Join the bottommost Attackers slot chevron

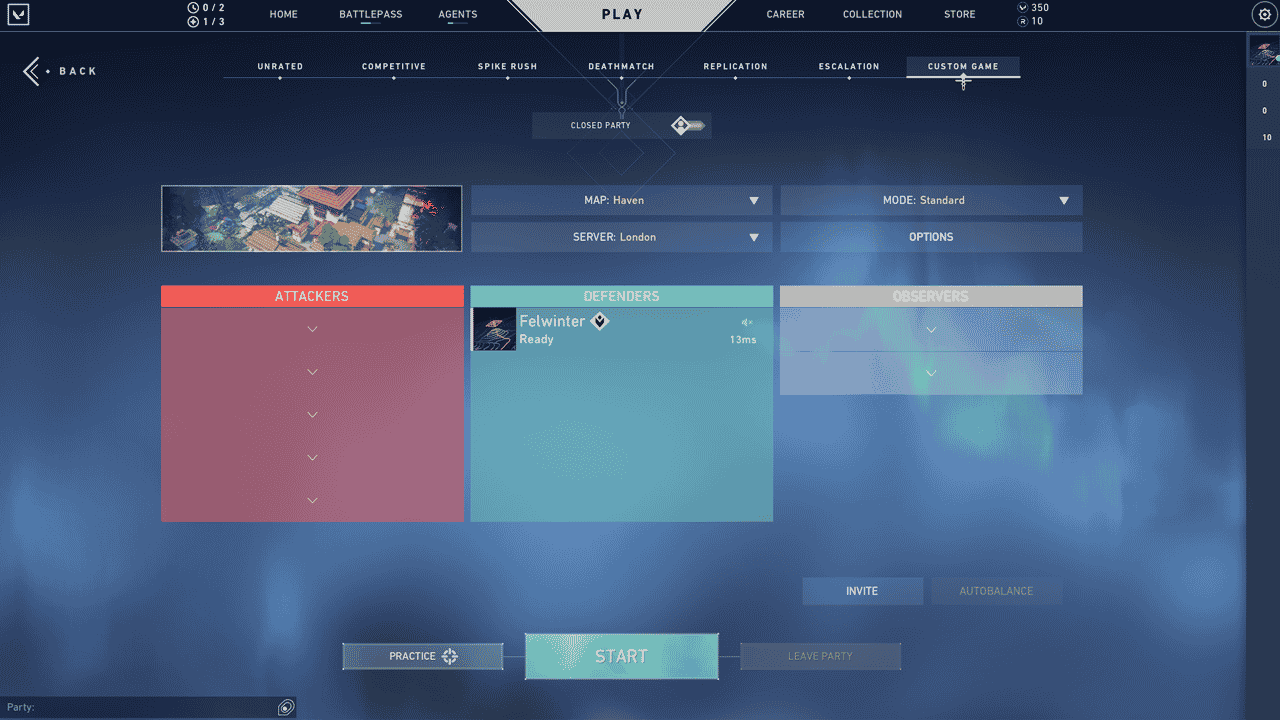click(312, 500)
